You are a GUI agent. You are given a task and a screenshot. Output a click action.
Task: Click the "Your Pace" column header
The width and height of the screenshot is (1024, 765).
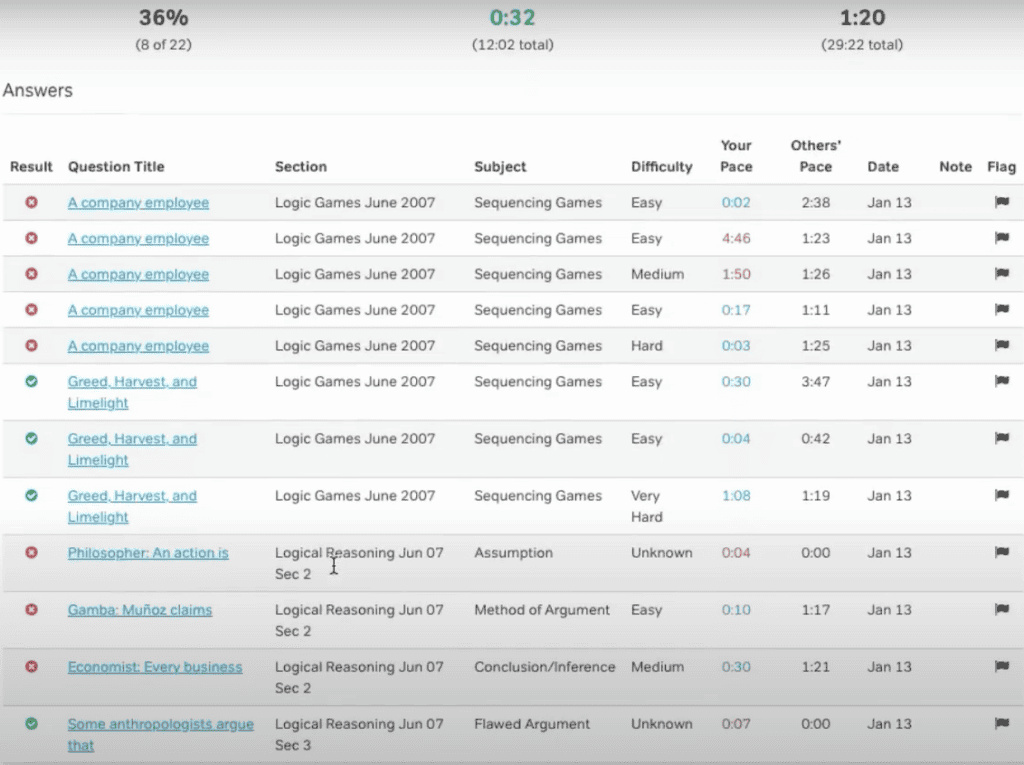[735, 156]
